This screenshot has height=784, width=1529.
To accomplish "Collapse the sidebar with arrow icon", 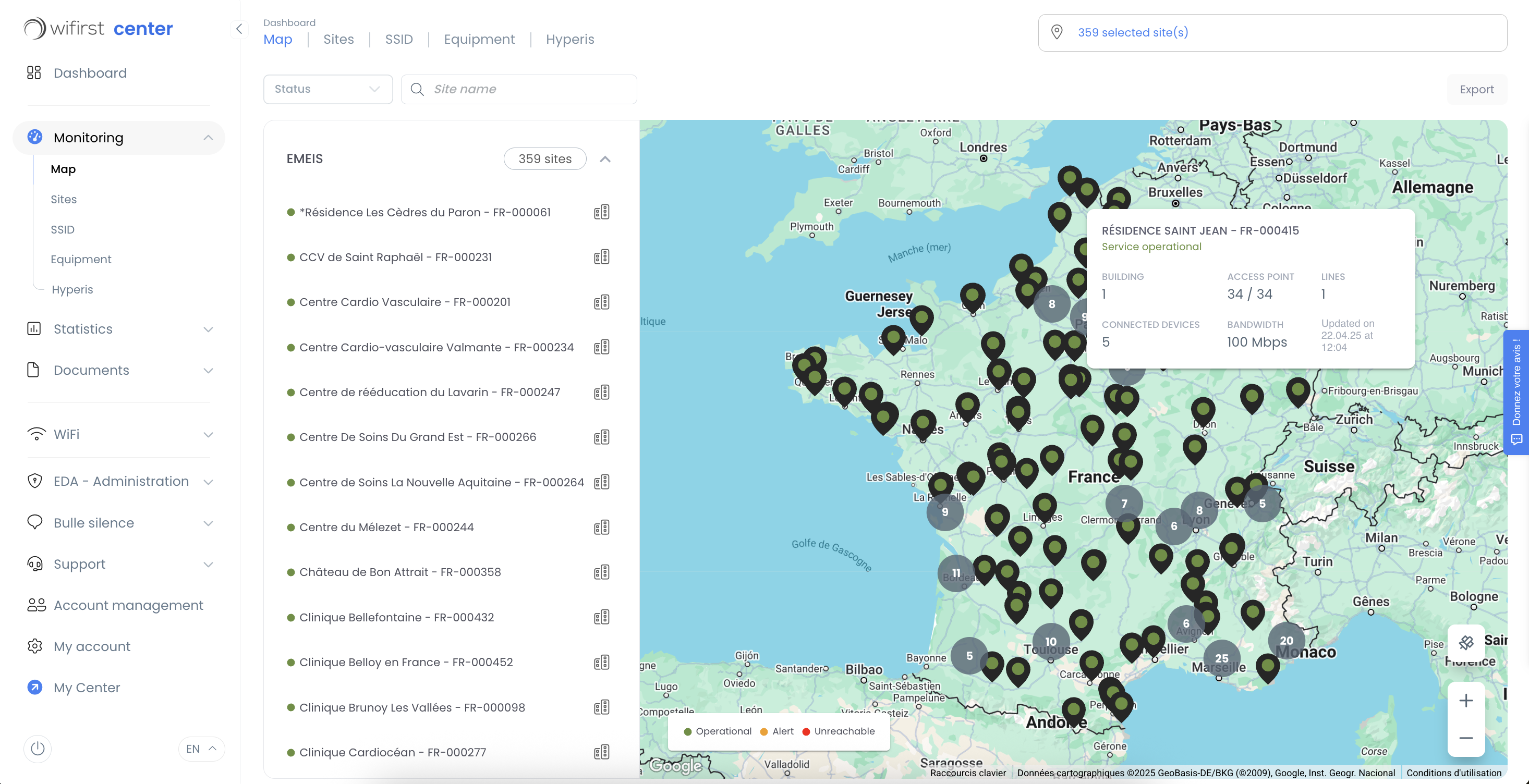I will point(239,29).
